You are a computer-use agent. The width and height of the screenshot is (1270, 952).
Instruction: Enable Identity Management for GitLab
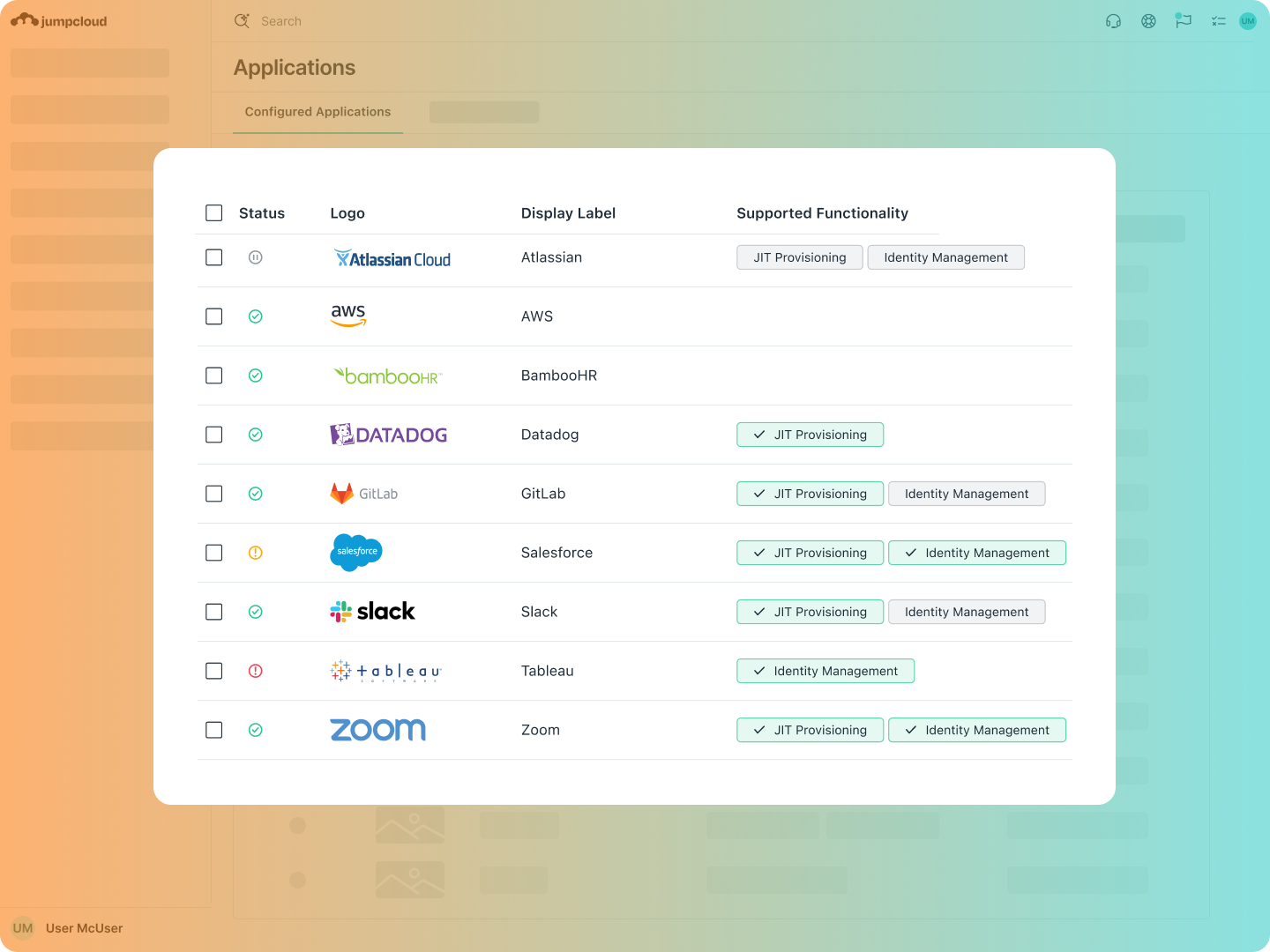(x=967, y=494)
